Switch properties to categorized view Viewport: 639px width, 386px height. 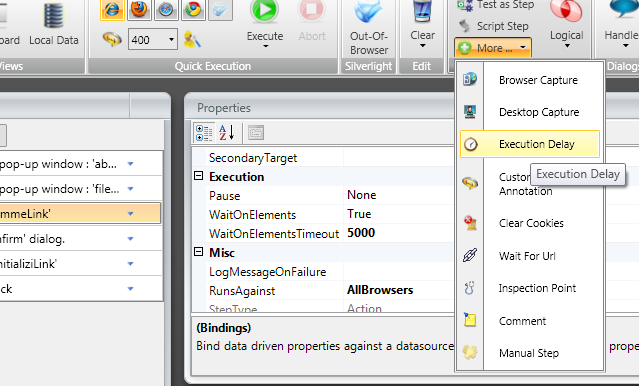pos(204,133)
